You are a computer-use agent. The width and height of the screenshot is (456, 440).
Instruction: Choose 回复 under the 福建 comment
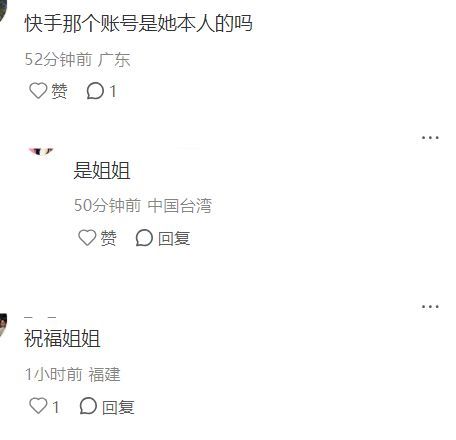(118, 407)
